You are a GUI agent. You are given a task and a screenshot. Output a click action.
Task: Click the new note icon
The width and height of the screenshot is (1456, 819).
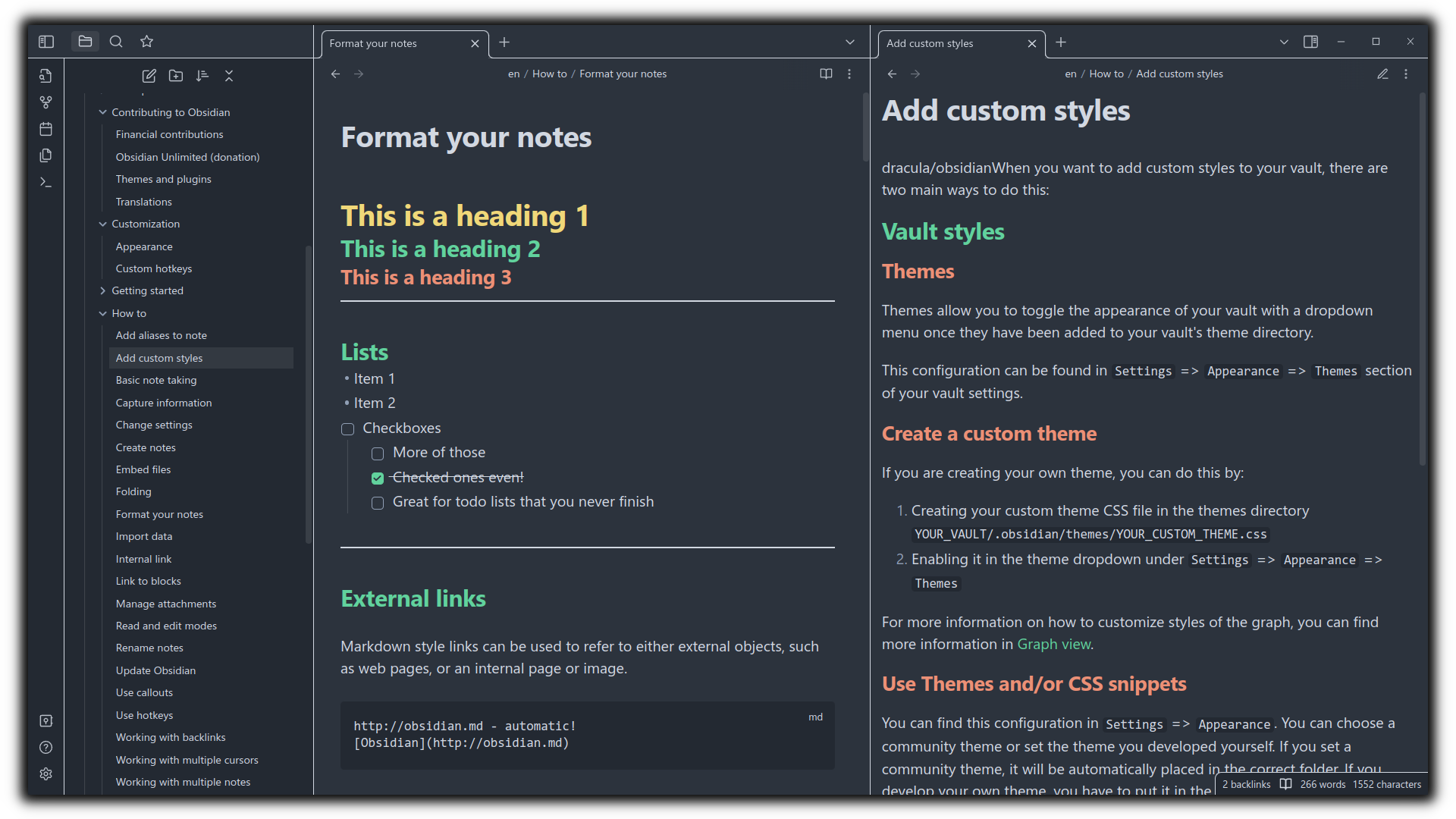click(x=149, y=76)
